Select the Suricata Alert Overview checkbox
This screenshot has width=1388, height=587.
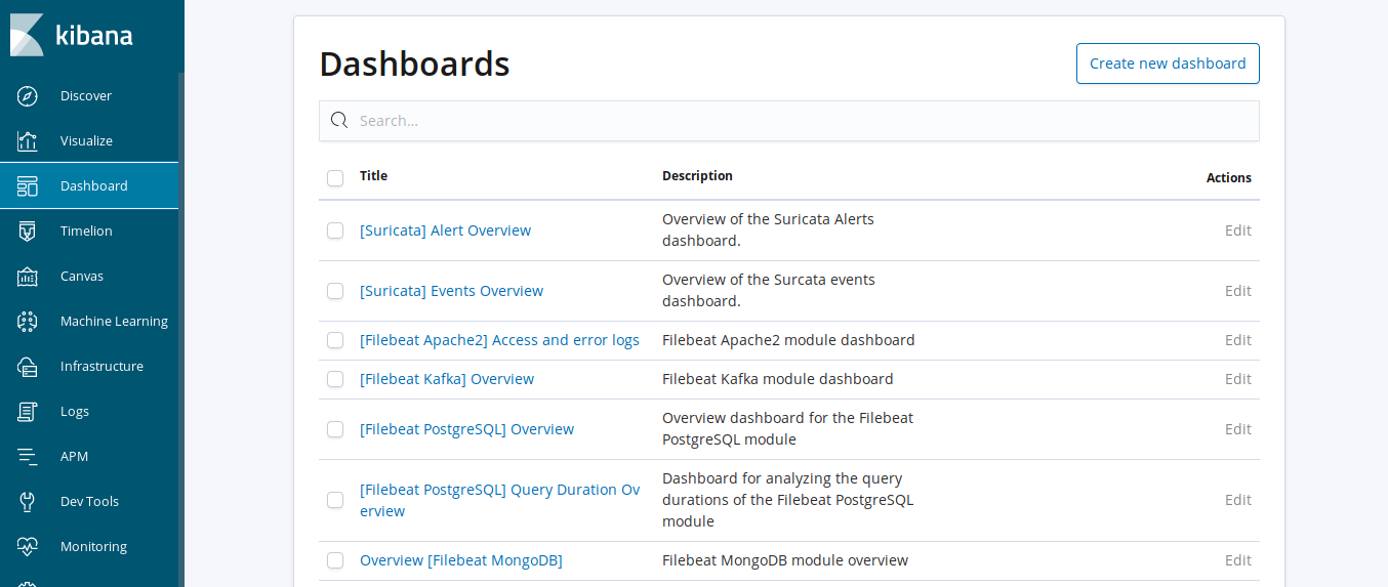click(335, 230)
